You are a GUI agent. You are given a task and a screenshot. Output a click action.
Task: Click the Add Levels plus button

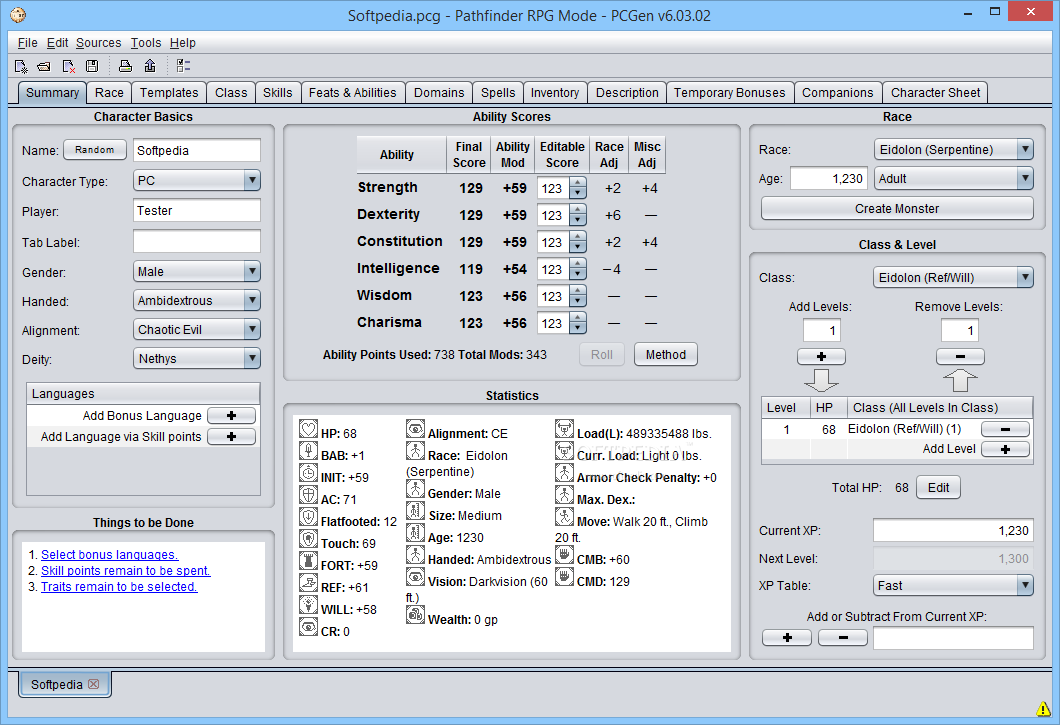pyautogui.click(x=821, y=356)
